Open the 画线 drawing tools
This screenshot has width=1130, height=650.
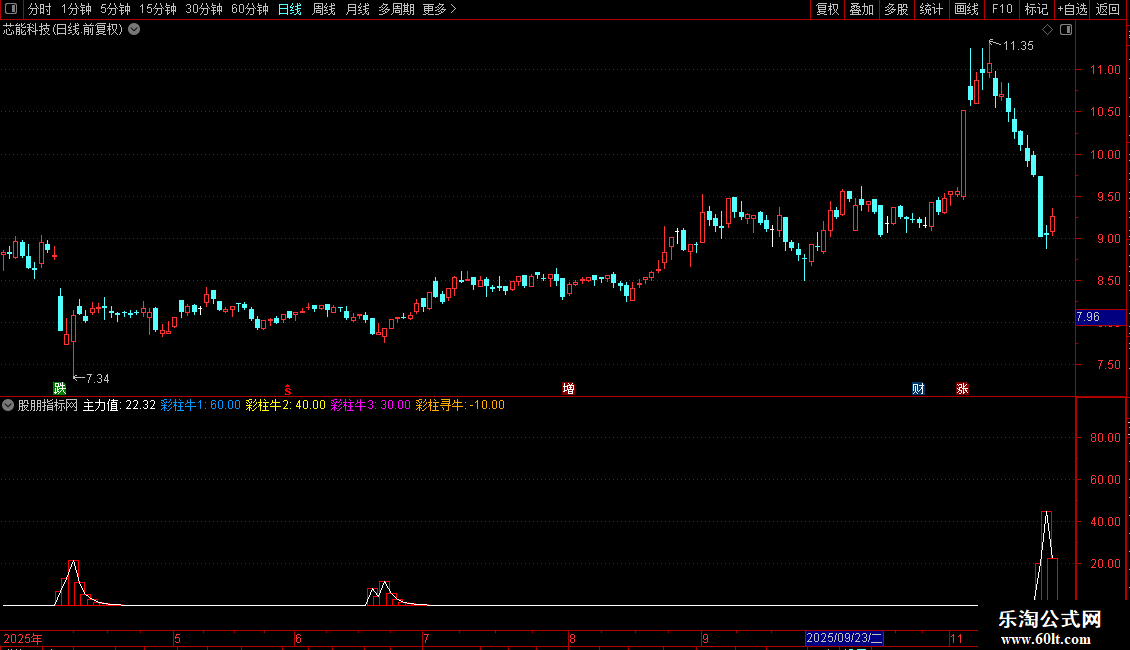966,9
